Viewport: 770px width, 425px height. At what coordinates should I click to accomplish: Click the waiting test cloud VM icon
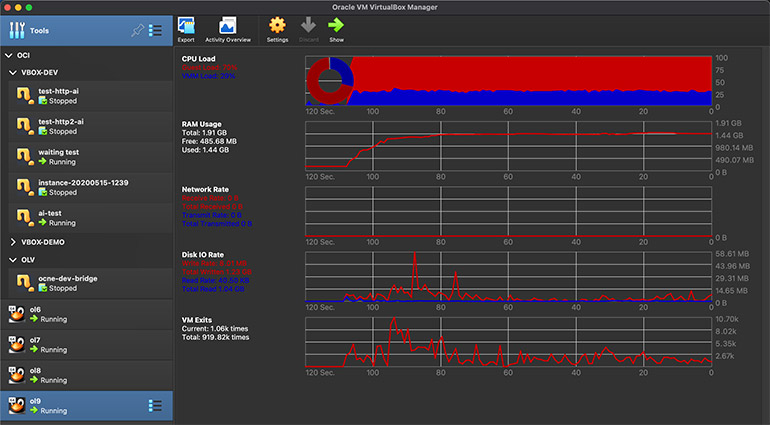[25, 156]
